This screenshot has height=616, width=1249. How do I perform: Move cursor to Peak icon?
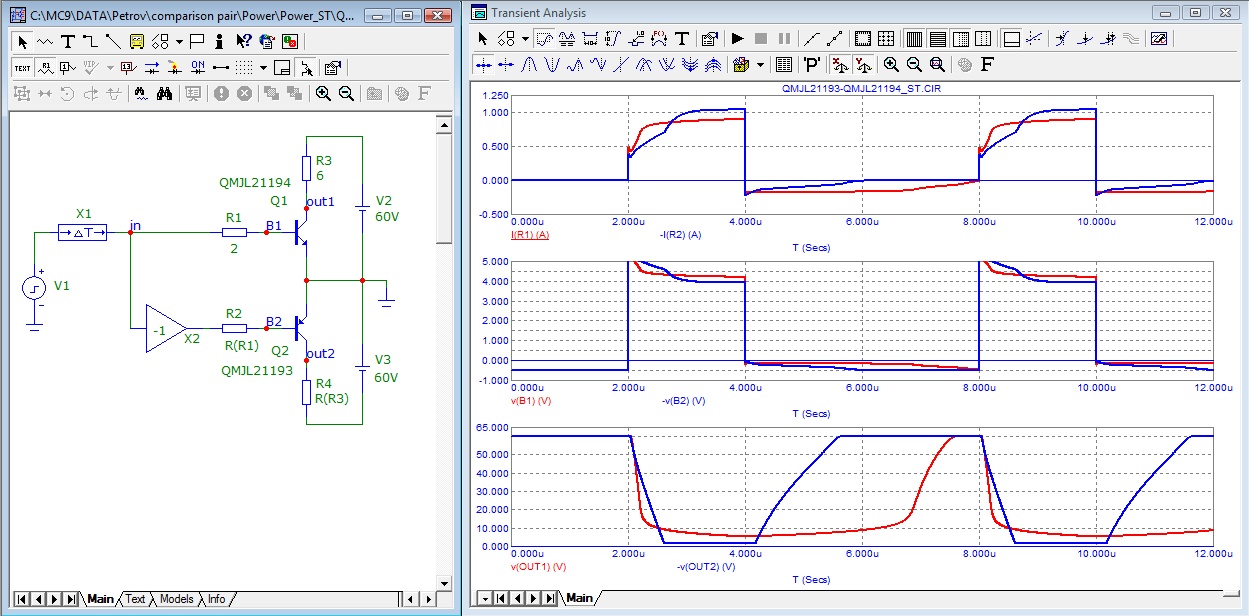pos(530,64)
